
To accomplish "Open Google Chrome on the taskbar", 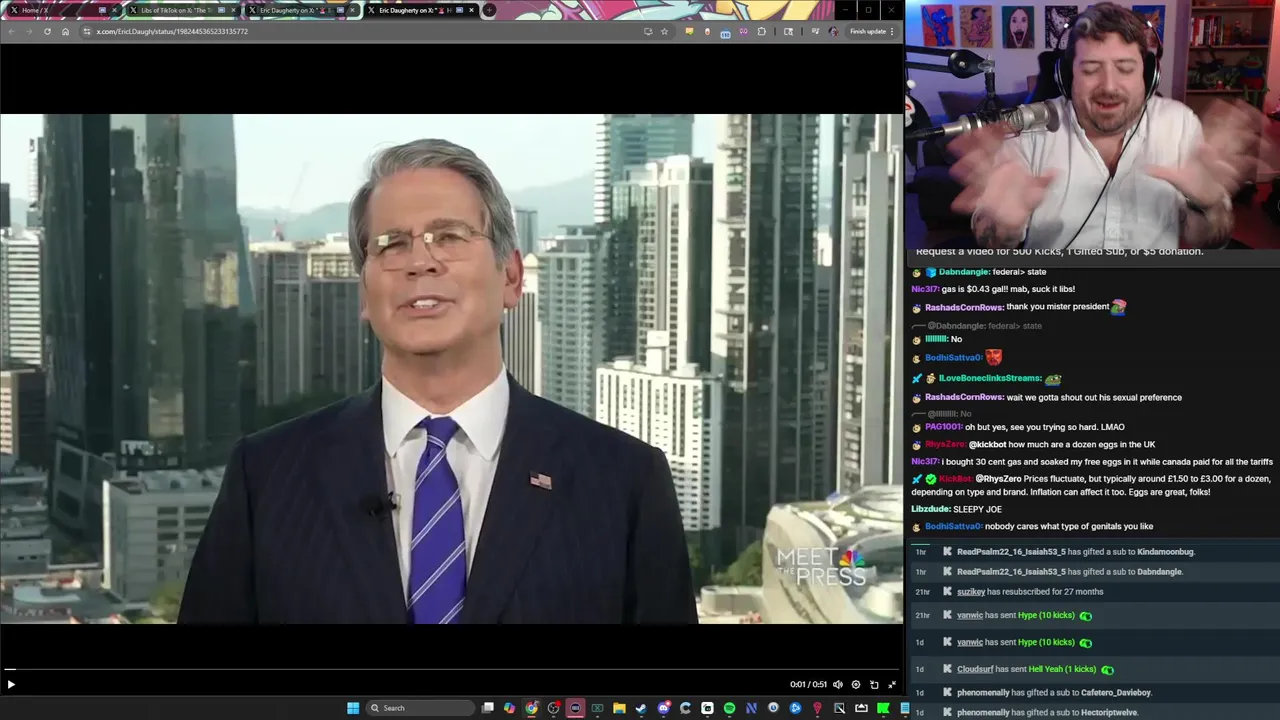I will (532, 708).
